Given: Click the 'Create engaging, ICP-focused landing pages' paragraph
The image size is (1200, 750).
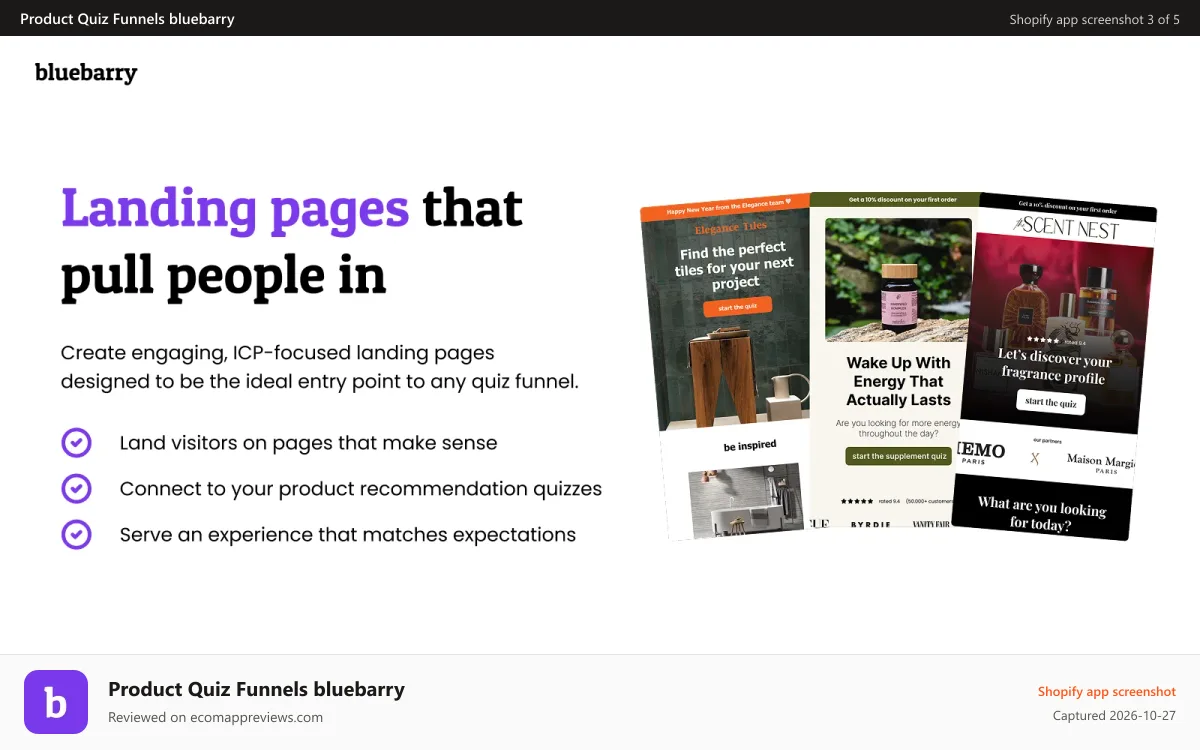Looking at the screenshot, I should coord(320,367).
